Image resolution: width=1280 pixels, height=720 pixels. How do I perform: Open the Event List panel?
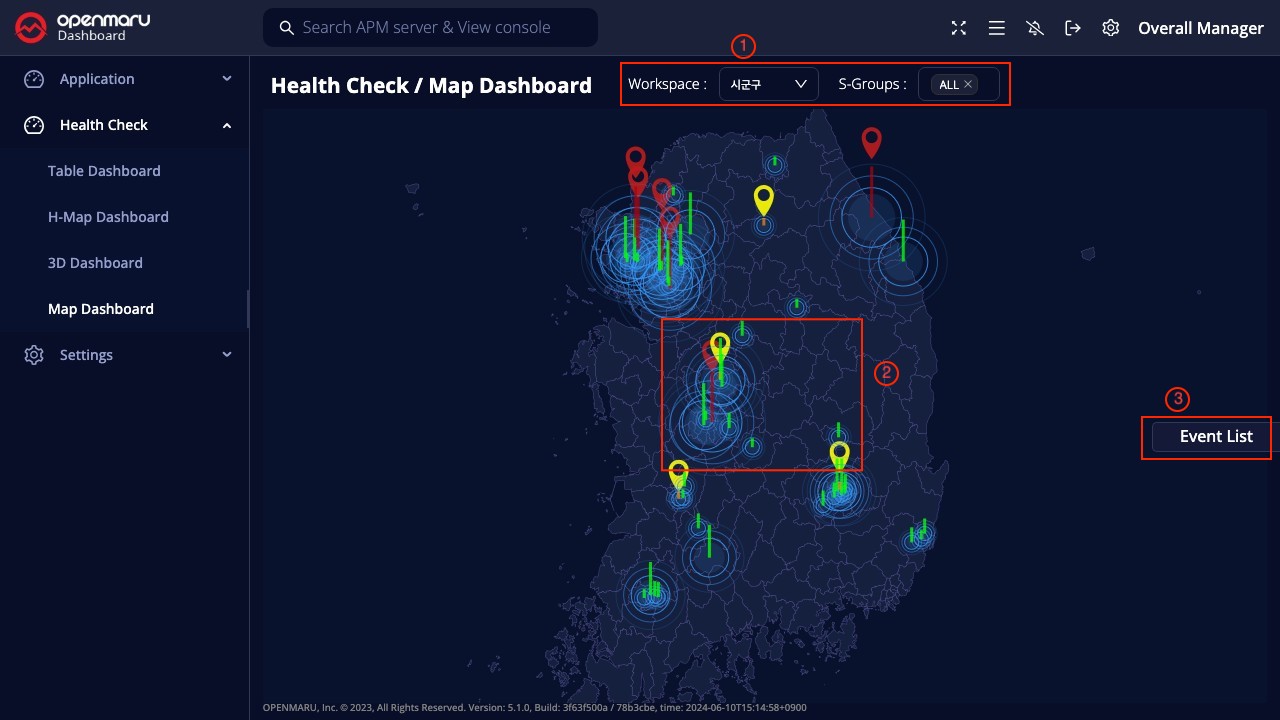pos(1215,437)
